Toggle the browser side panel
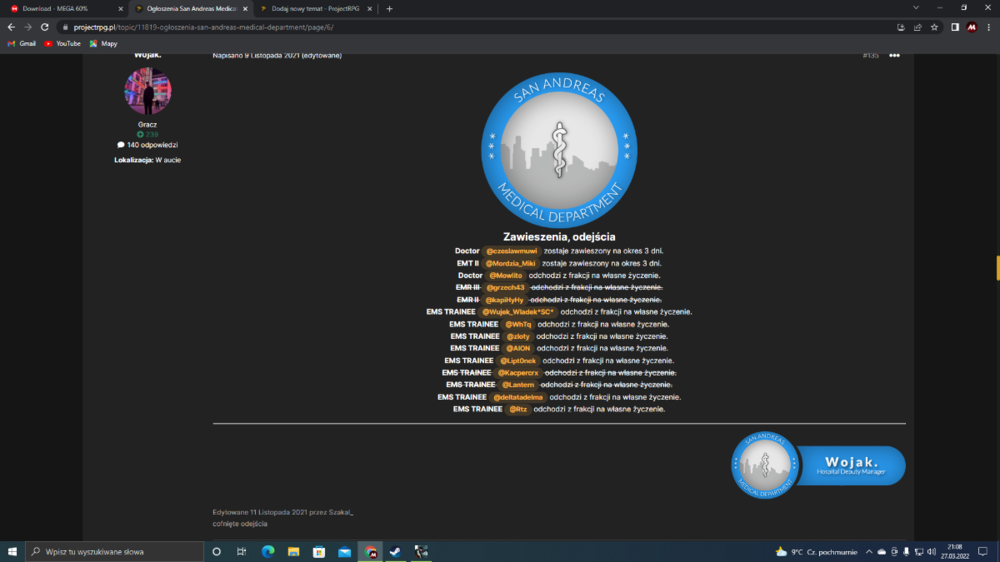This screenshot has width=1000, height=562. click(x=955, y=27)
